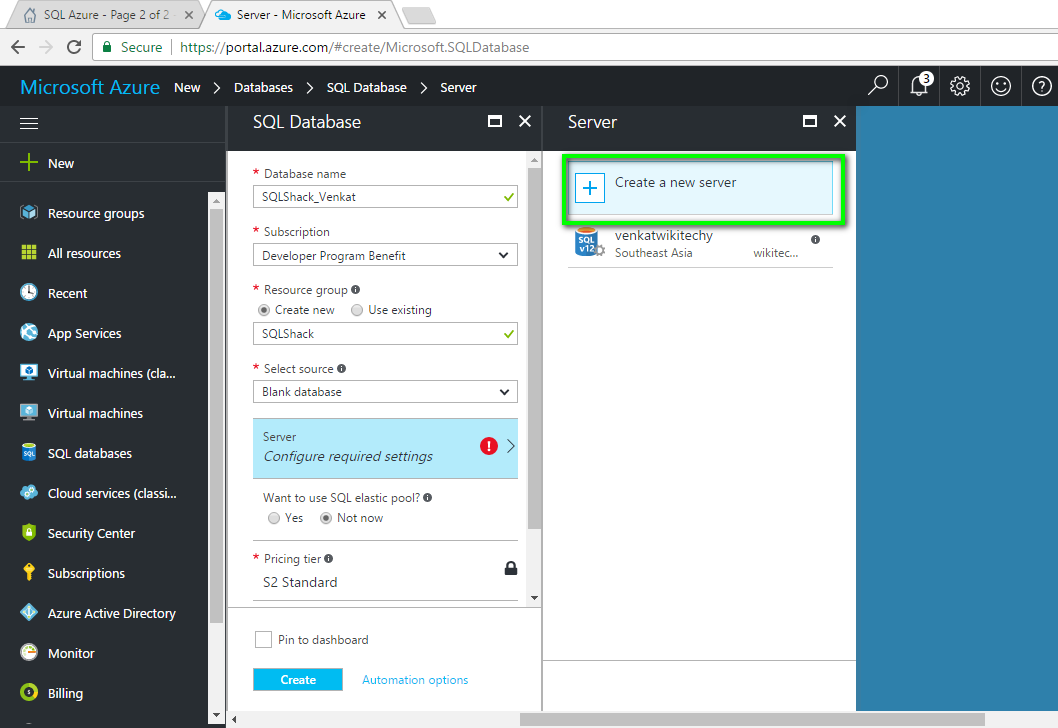Select Create a new server option

coord(701,188)
